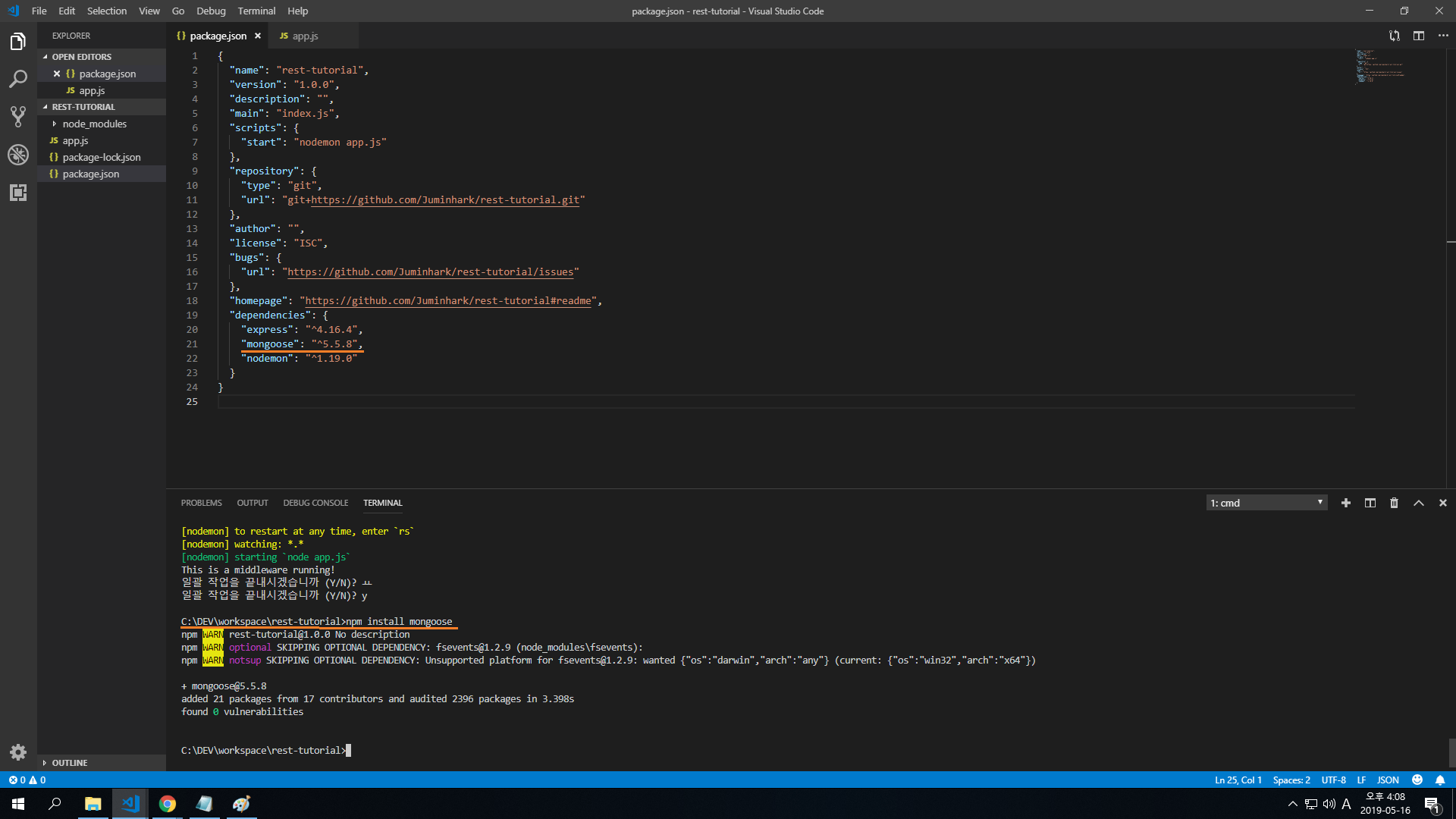The width and height of the screenshot is (1456, 819).
Task: Open the View menu
Action: (x=149, y=11)
